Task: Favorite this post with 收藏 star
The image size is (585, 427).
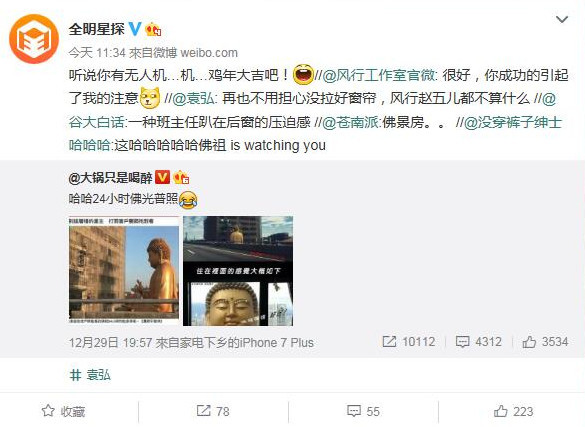Action: (x=63, y=411)
